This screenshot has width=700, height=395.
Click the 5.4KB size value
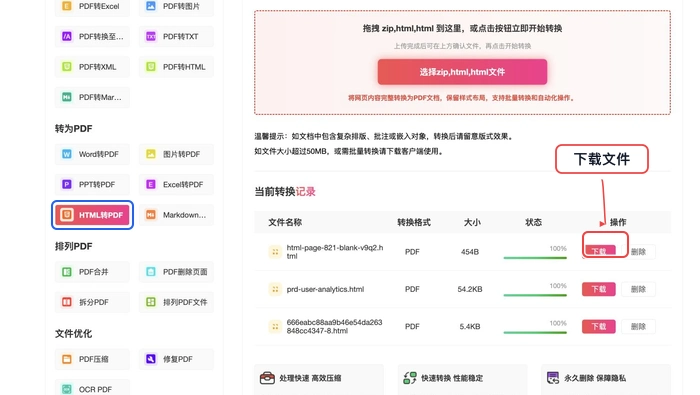(470, 327)
